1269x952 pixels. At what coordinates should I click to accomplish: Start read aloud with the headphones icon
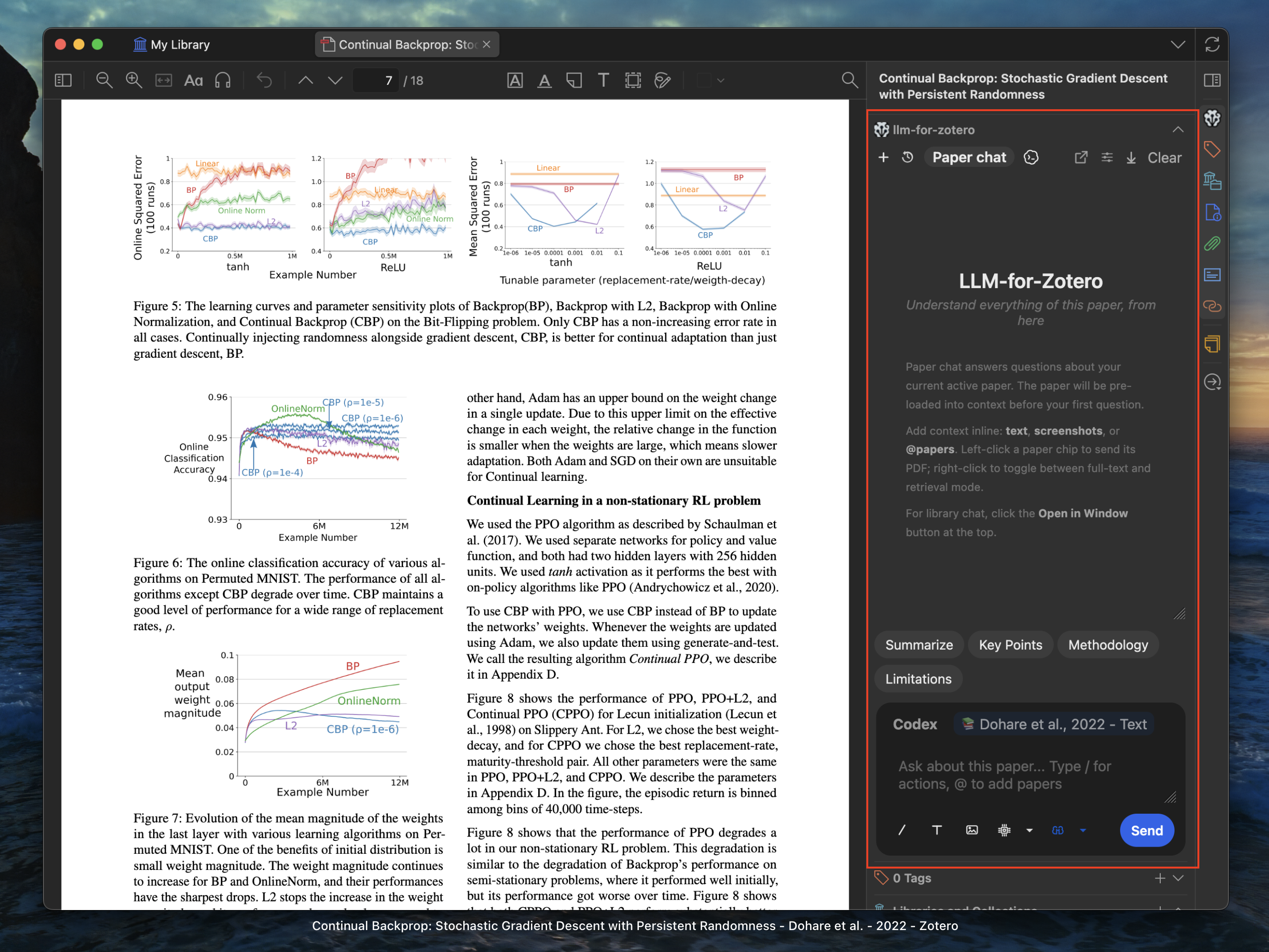coord(223,80)
